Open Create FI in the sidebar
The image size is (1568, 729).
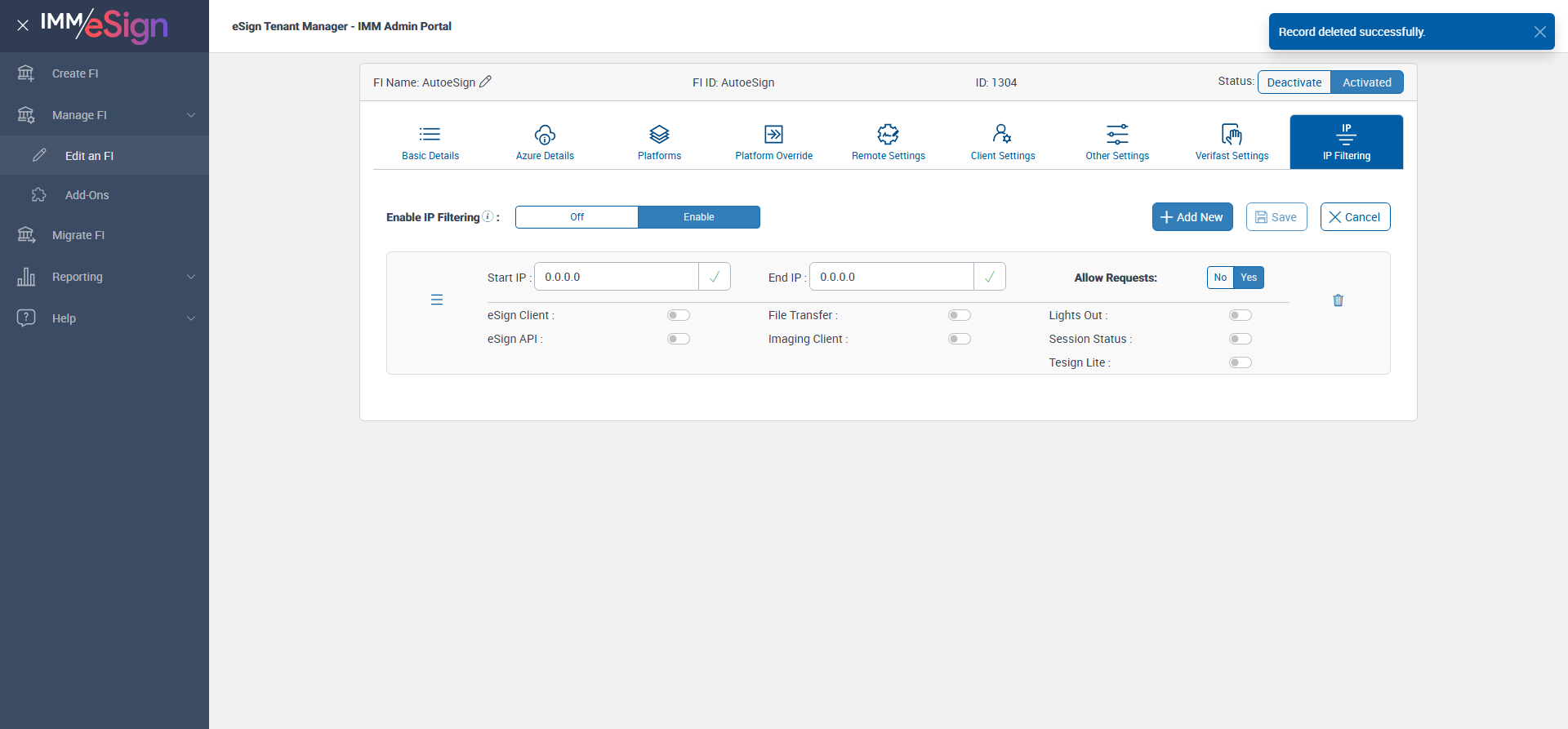coord(105,73)
